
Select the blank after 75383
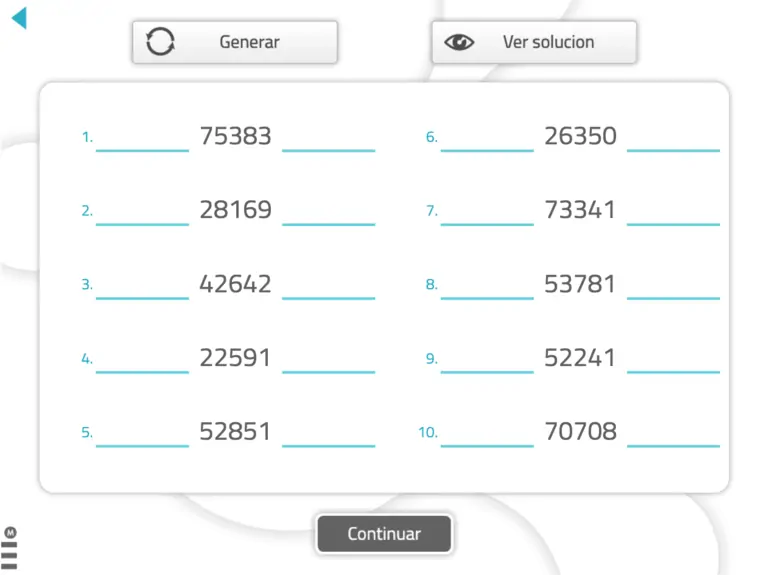click(329, 139)
